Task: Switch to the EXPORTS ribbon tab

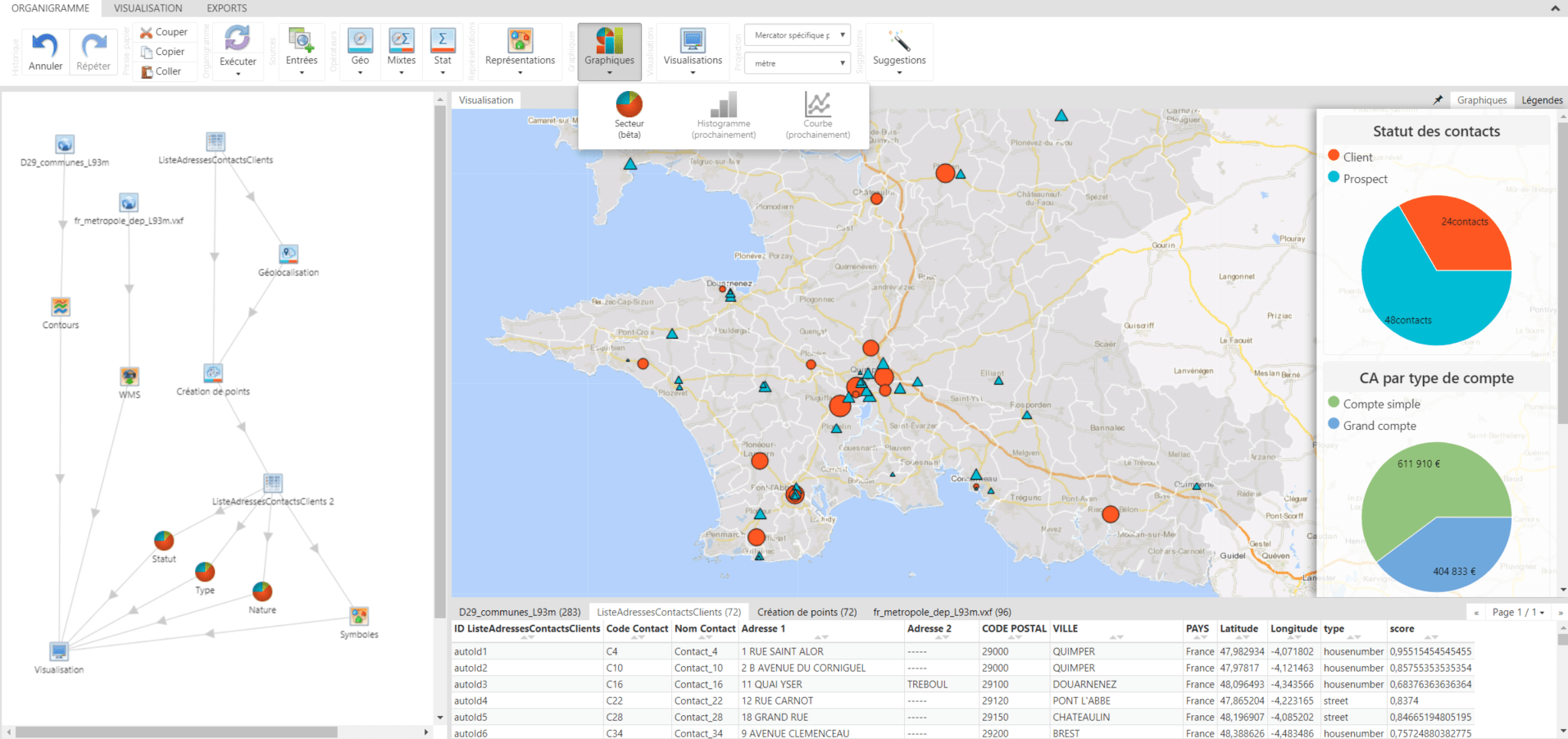Action: coord(226,8)
